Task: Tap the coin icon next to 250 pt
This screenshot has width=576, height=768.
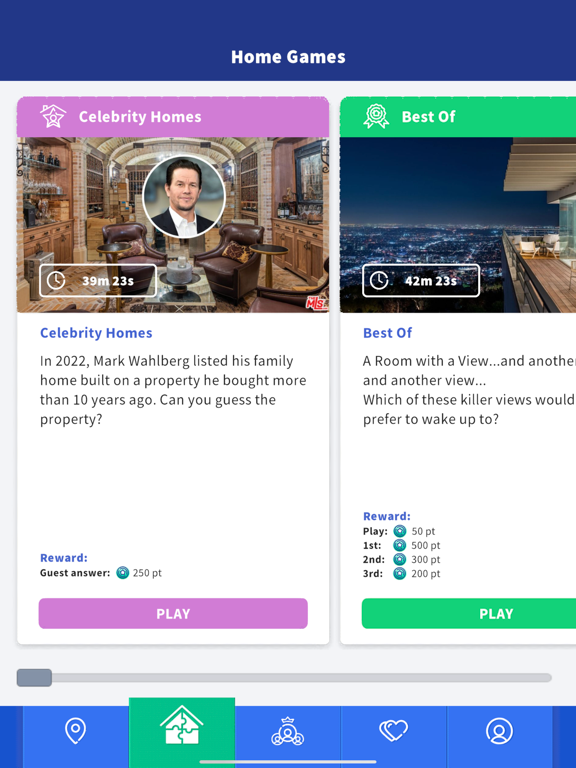Action: click(122, 573)
